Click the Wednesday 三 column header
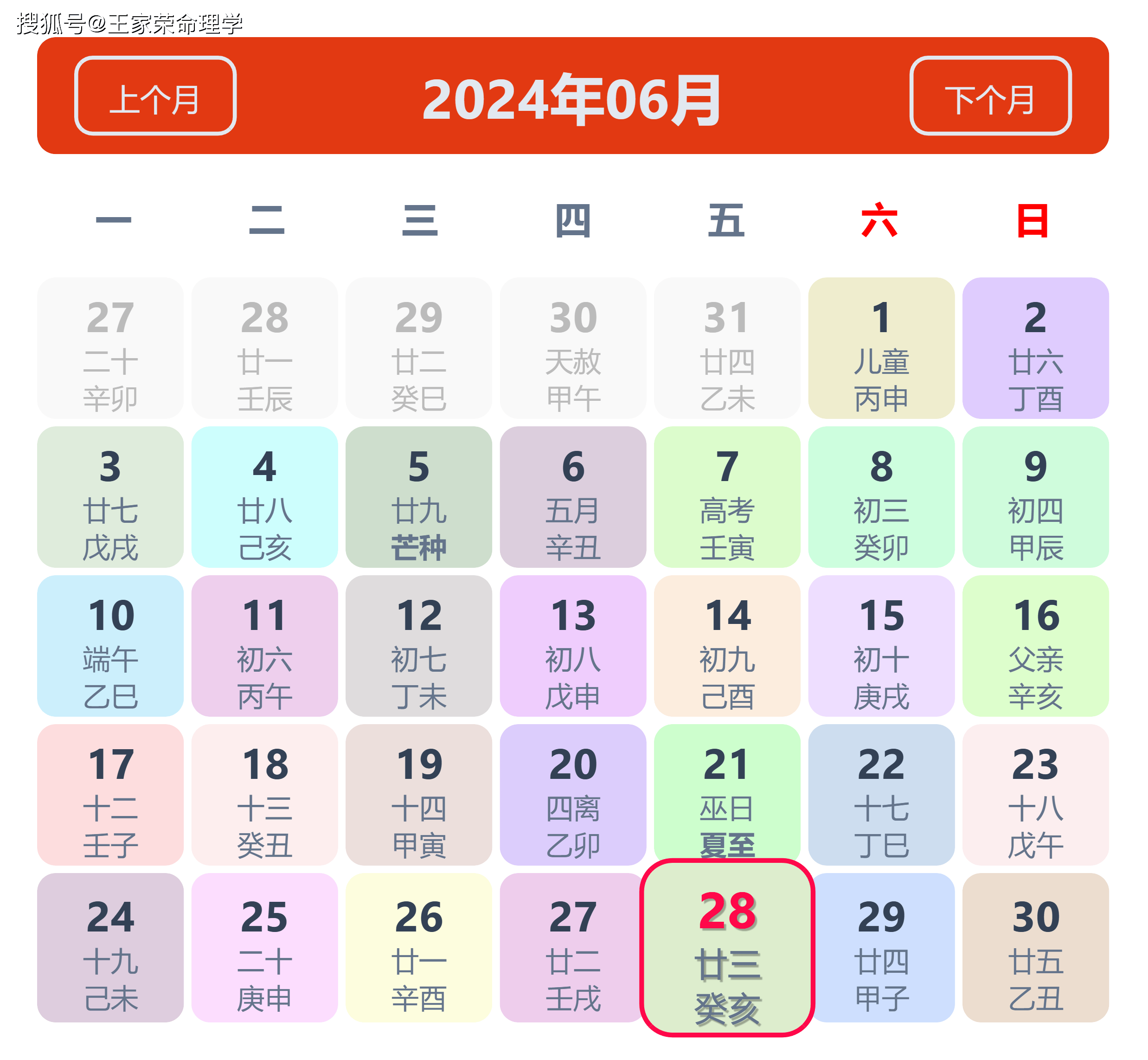The width and height of the screenshot is (1148, 1060). pyautogui.click(x=420, y=220)
